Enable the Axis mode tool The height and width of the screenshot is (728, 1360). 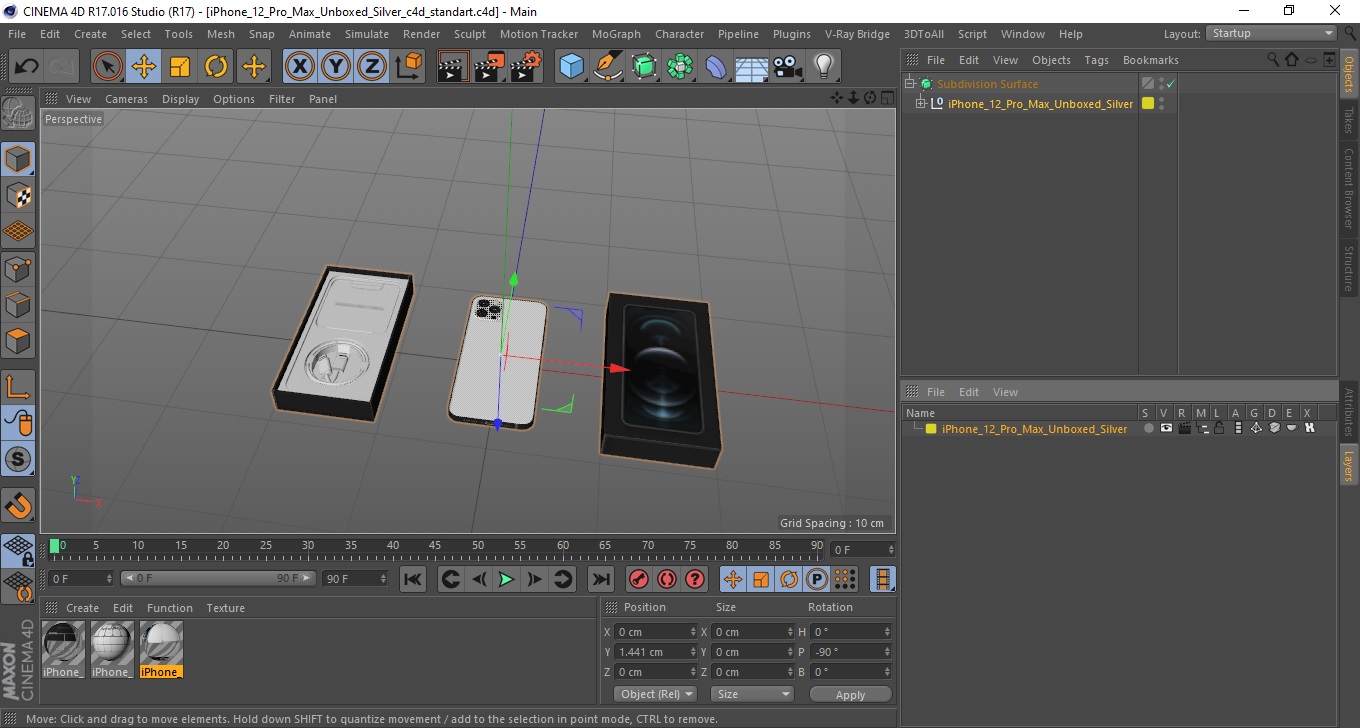[18, 386]
